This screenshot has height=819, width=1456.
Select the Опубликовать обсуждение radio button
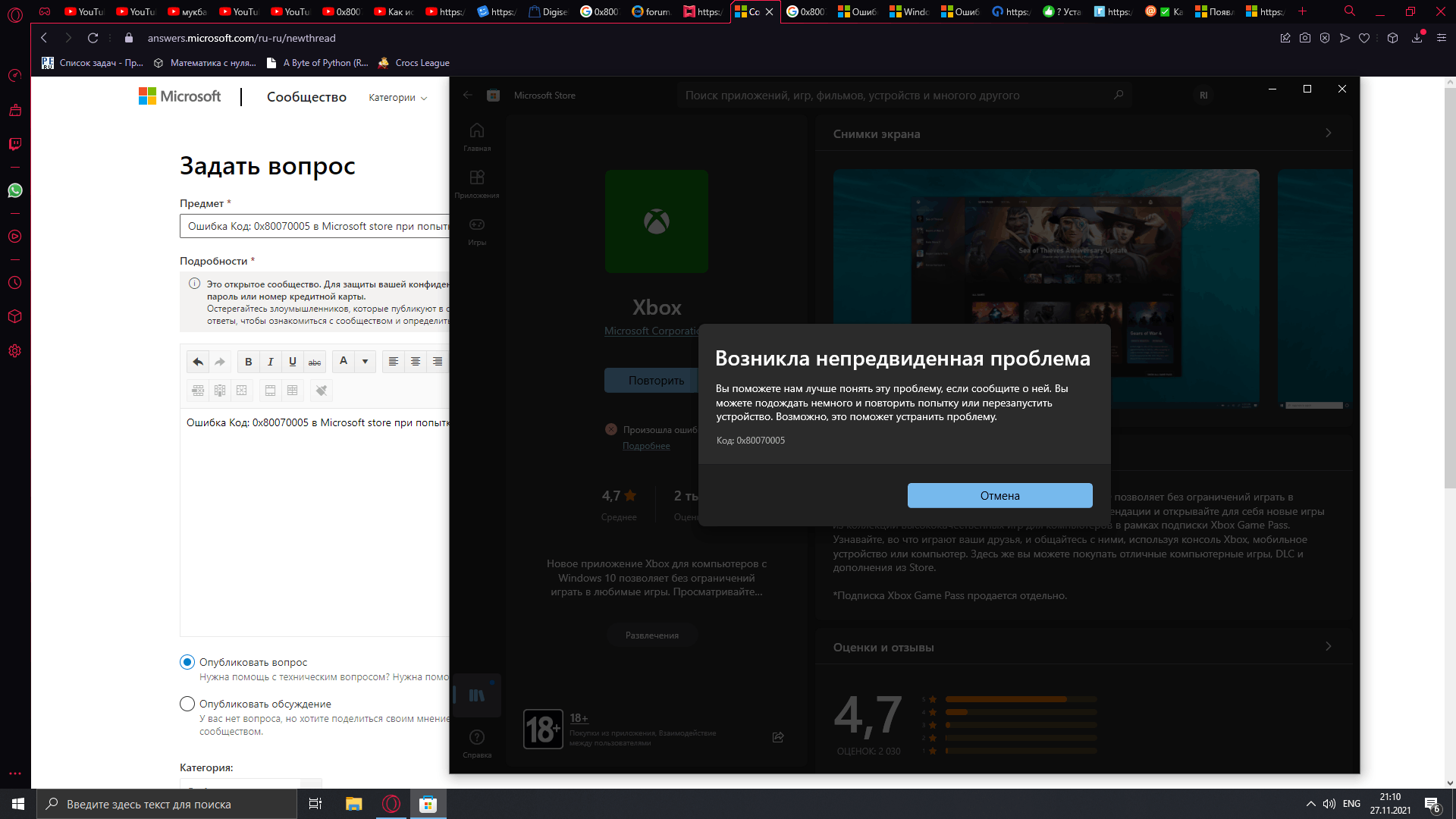(187, 704)
